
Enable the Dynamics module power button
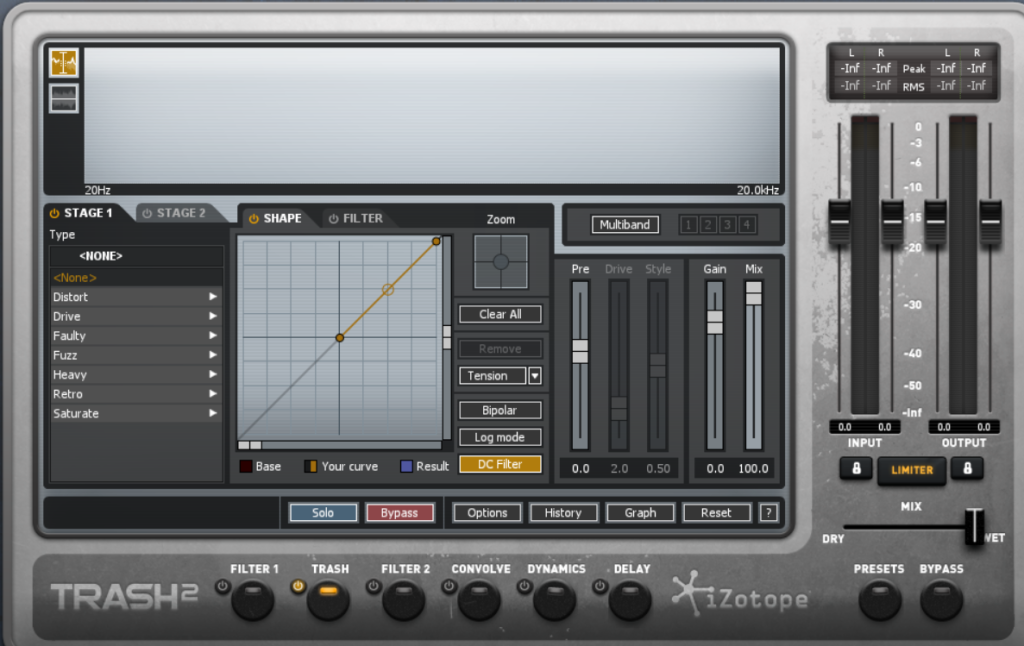(x=524, y=586)
